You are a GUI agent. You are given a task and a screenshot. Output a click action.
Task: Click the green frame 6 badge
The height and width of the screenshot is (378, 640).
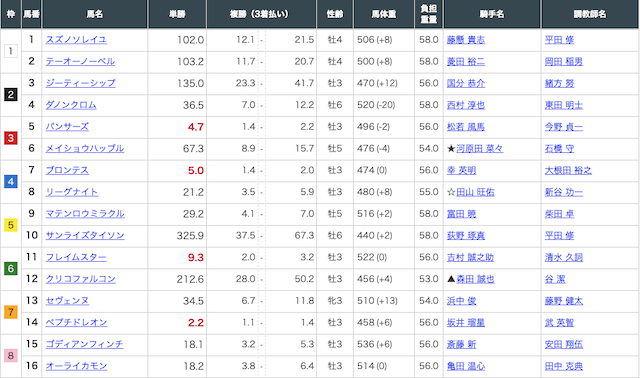[x=11, y=268]
